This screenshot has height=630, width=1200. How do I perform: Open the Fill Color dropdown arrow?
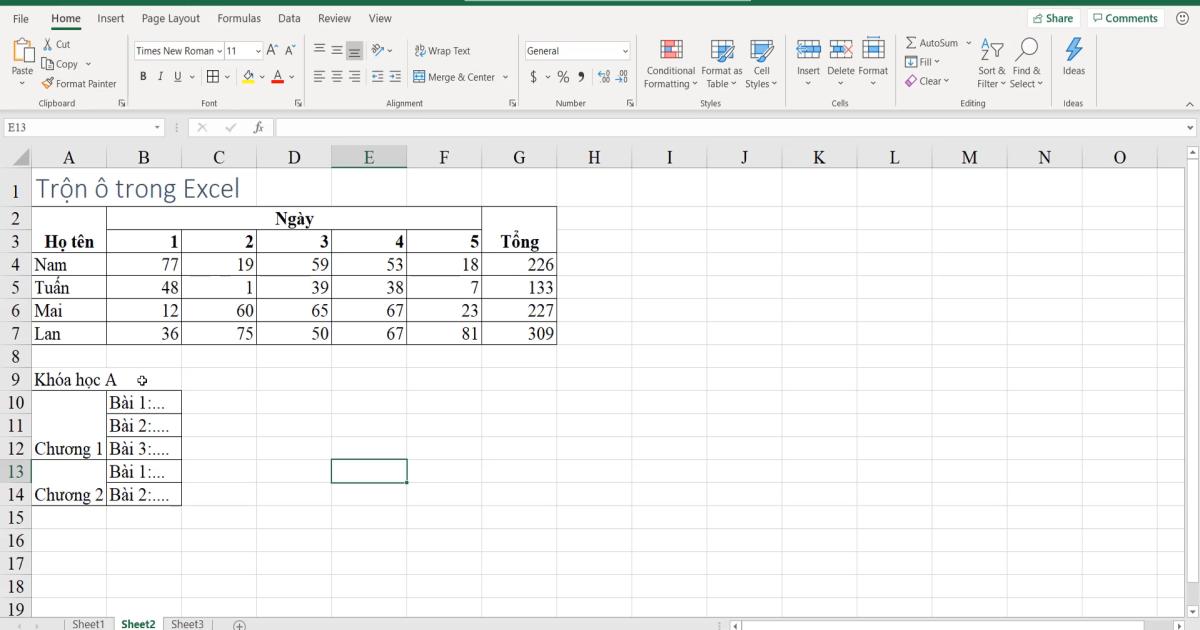(260, 76)
